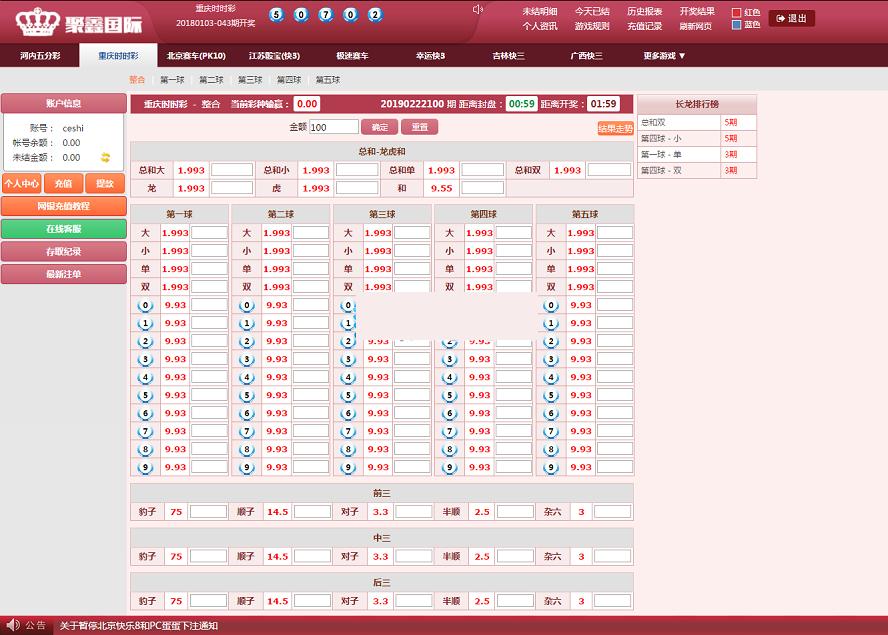
Task: Select the 蓝色 blue theme swatch
Action: click(x=737, y=25)
